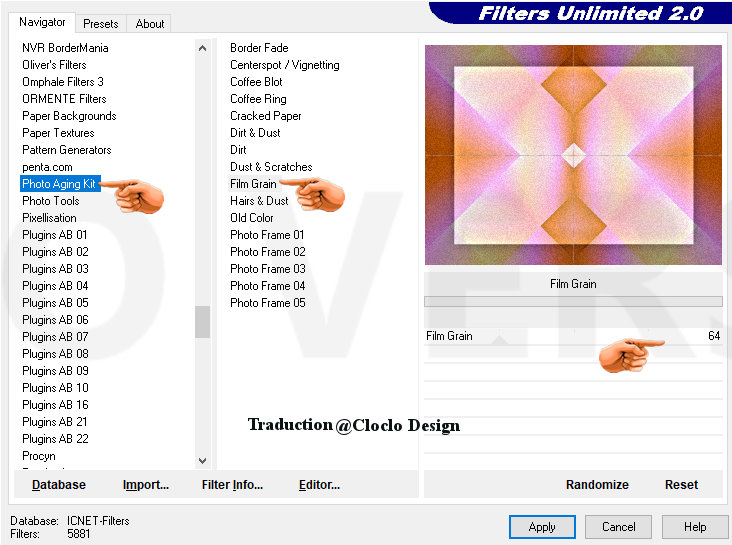Select Plugins AB 01 category
Screen dimensions: 732x545
click(x=55, y=235)
